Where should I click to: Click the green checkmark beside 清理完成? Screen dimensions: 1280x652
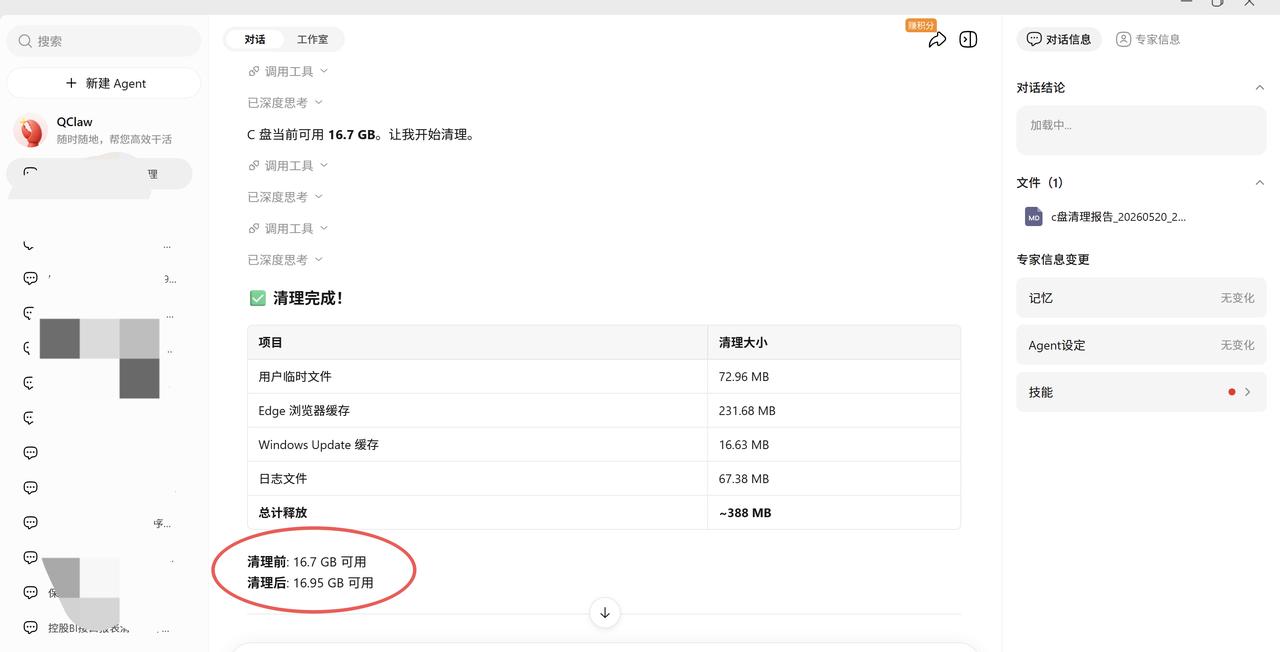pyautogui.click(x=257, y=298)
